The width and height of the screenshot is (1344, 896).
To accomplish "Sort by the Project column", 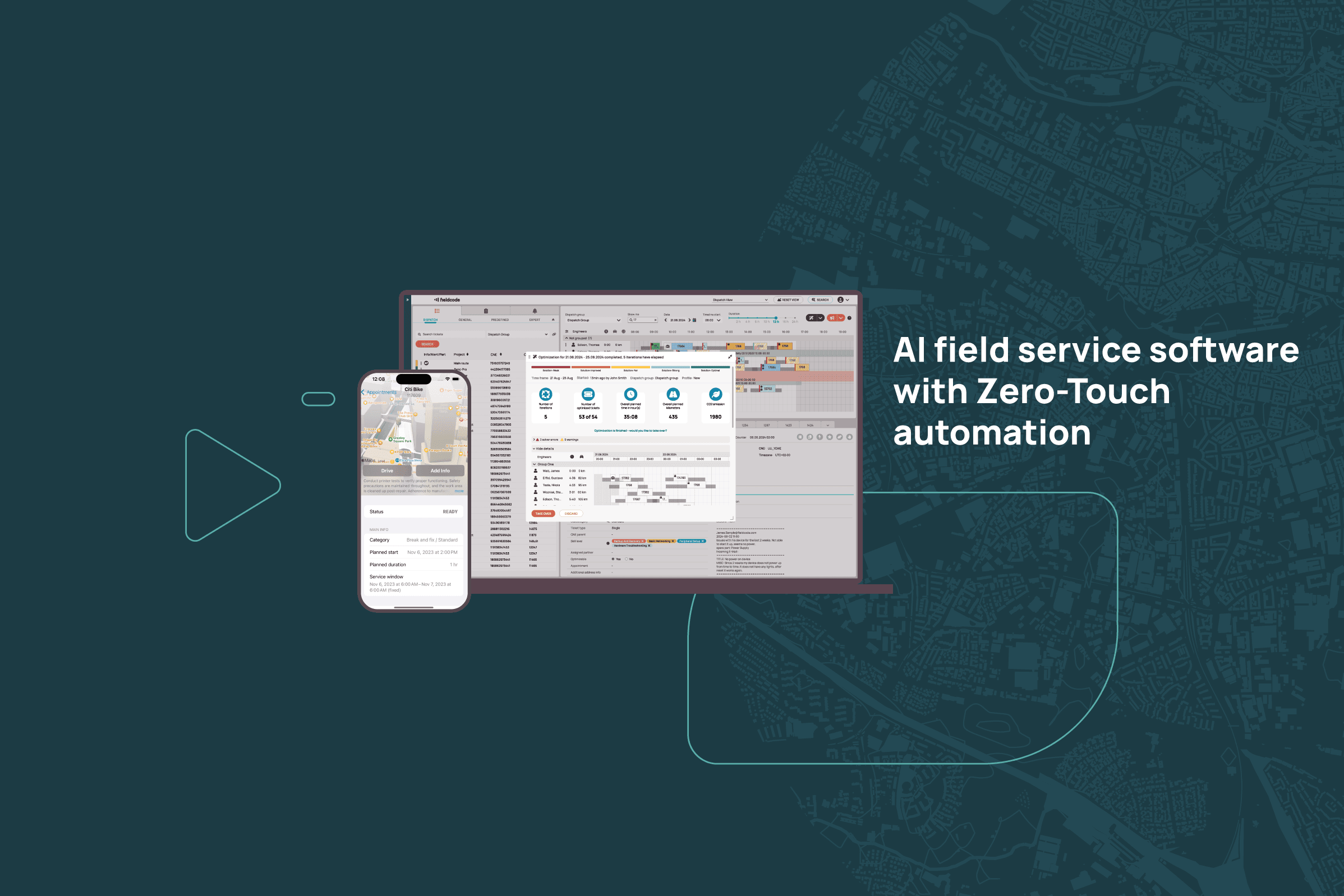I will pyautogui.click(x=461, y=354).
